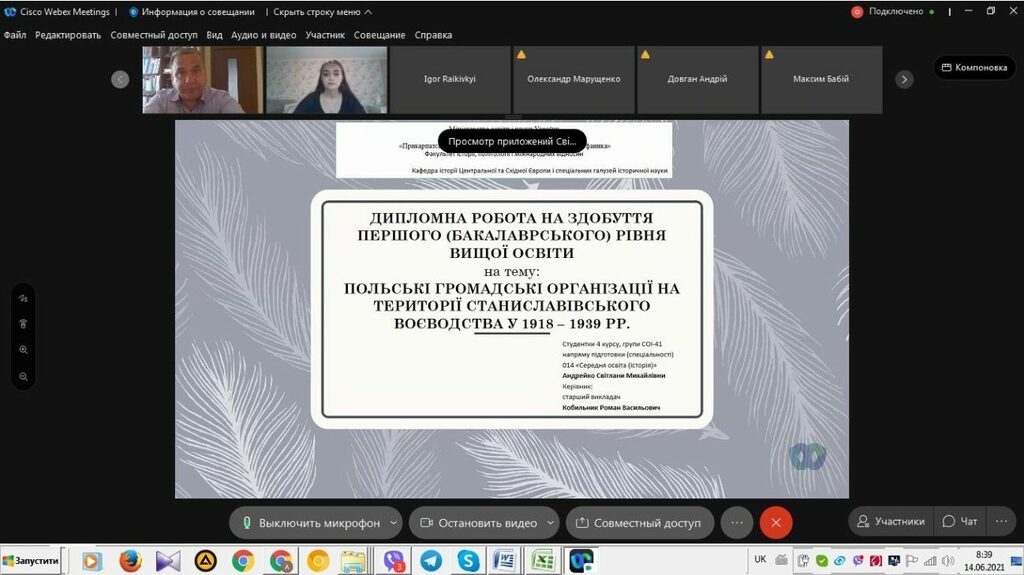Toggle the Участники participants panel
1024x575 pixels.
(x=889, y=521)
